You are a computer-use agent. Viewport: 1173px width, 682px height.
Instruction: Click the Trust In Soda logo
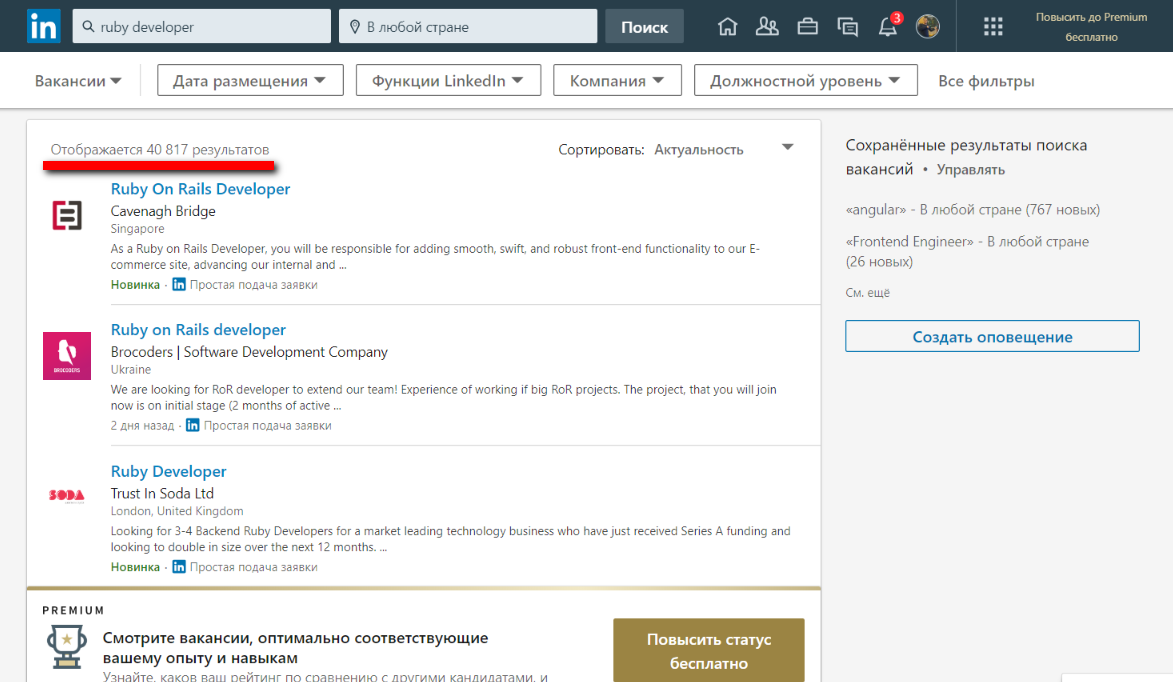click(x=67, y=496)
